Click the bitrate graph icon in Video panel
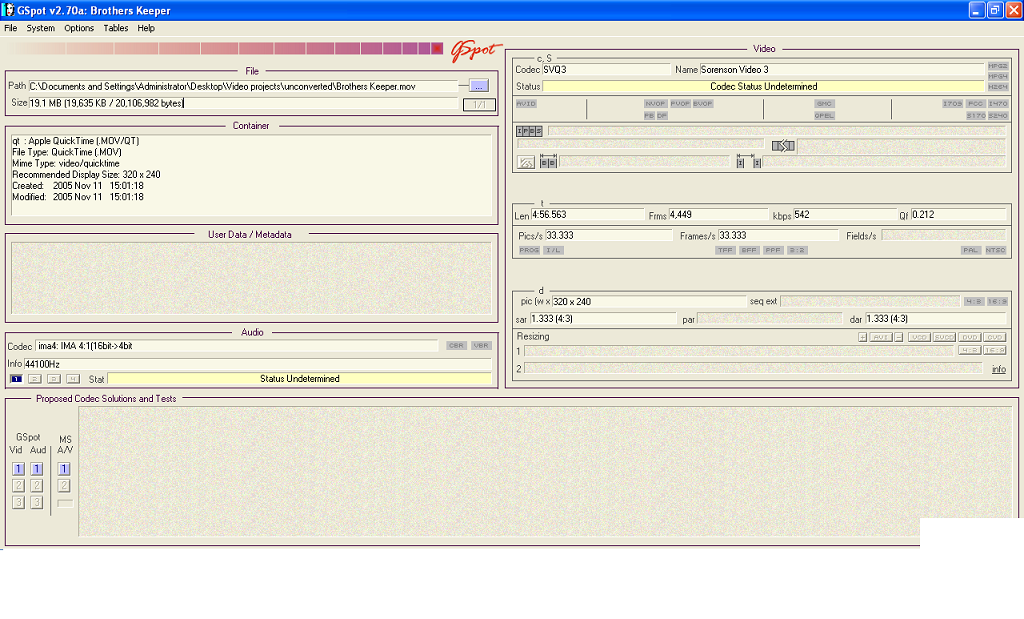 coord(526,163)
